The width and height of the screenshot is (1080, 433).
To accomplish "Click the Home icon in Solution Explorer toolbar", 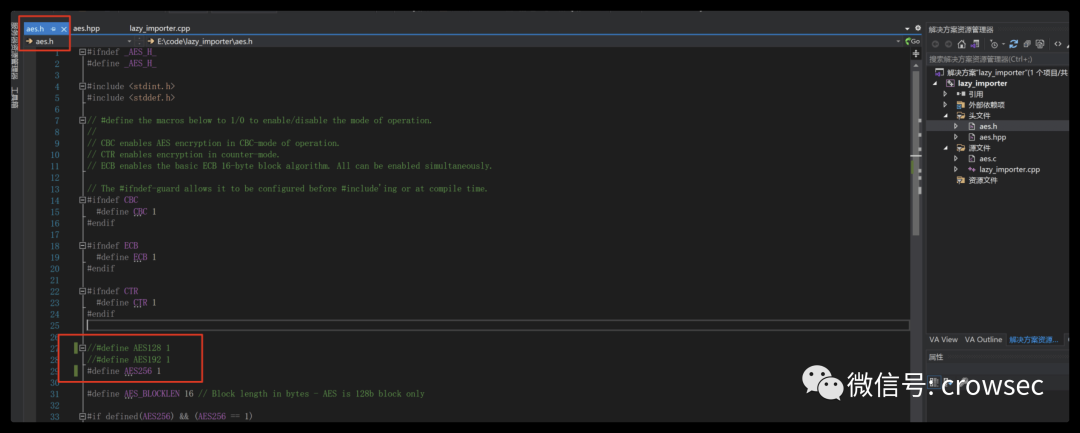I will coord(962,44).
